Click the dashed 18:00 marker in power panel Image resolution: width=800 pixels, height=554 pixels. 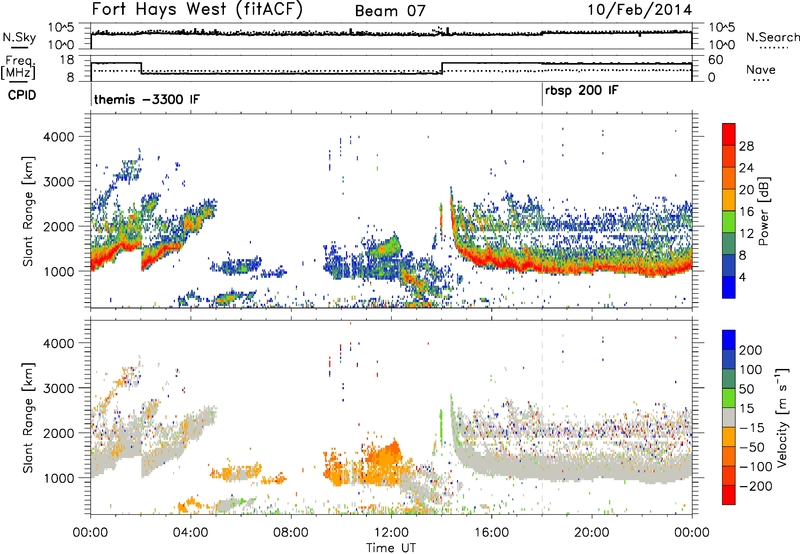tap(542, 211)
